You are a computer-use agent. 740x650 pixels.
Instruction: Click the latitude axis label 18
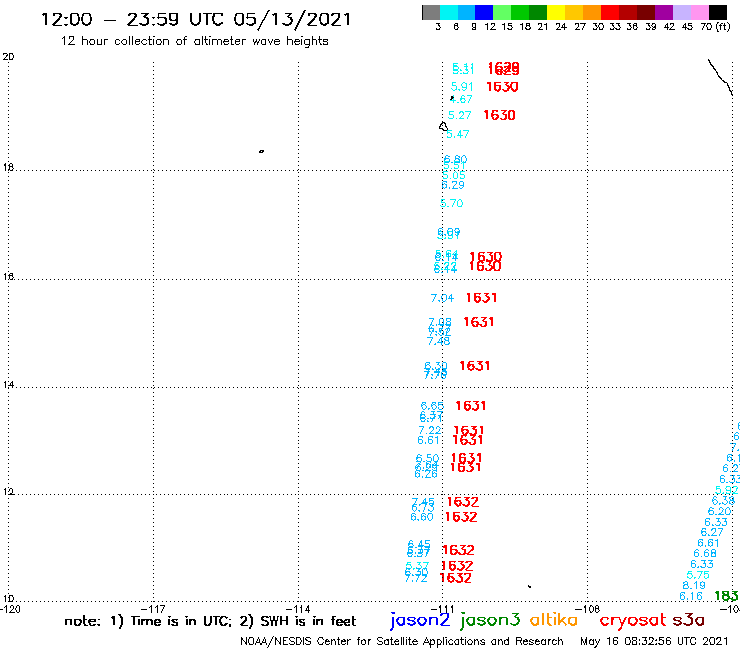pos(8,168)
